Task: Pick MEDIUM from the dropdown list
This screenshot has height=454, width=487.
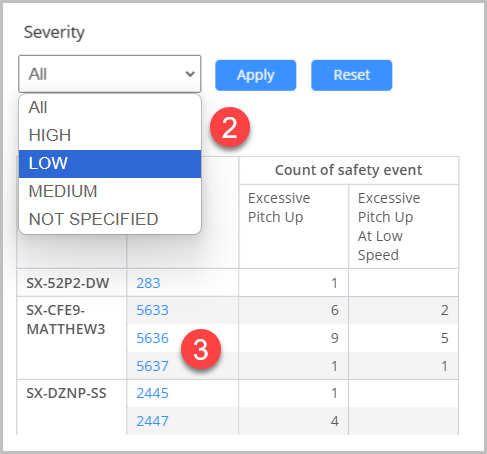Action: click(x=110, y=191)
